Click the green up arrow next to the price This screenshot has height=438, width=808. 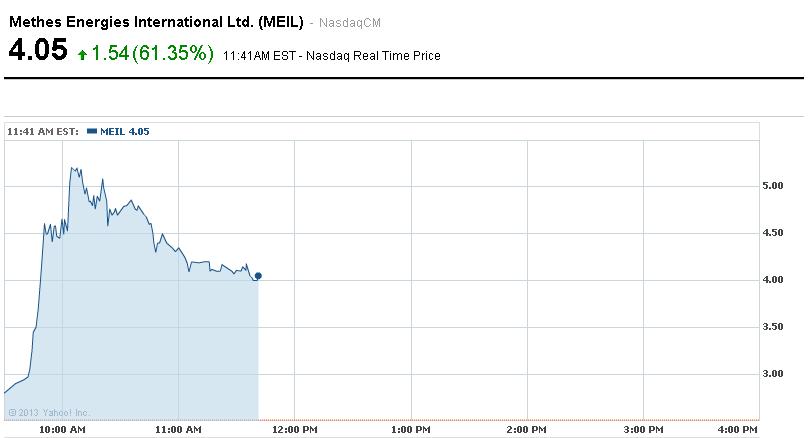click(x=82, y=54)
